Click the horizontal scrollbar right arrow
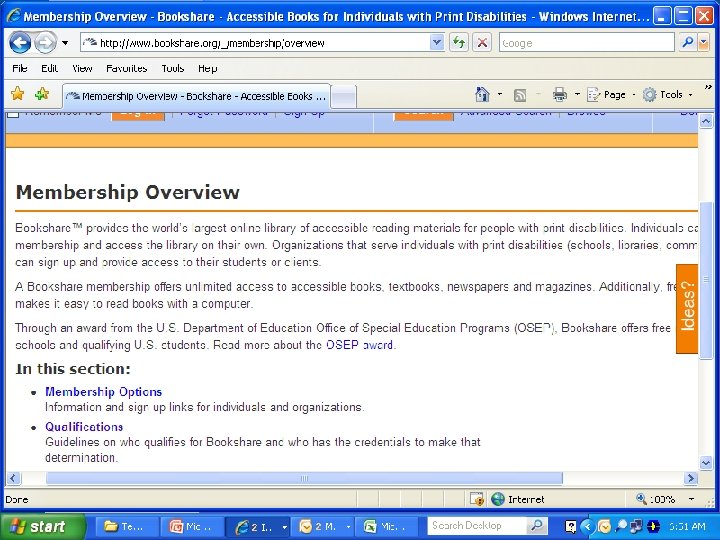The height and width of the screenshot is (540, 720). click(690, 478)
